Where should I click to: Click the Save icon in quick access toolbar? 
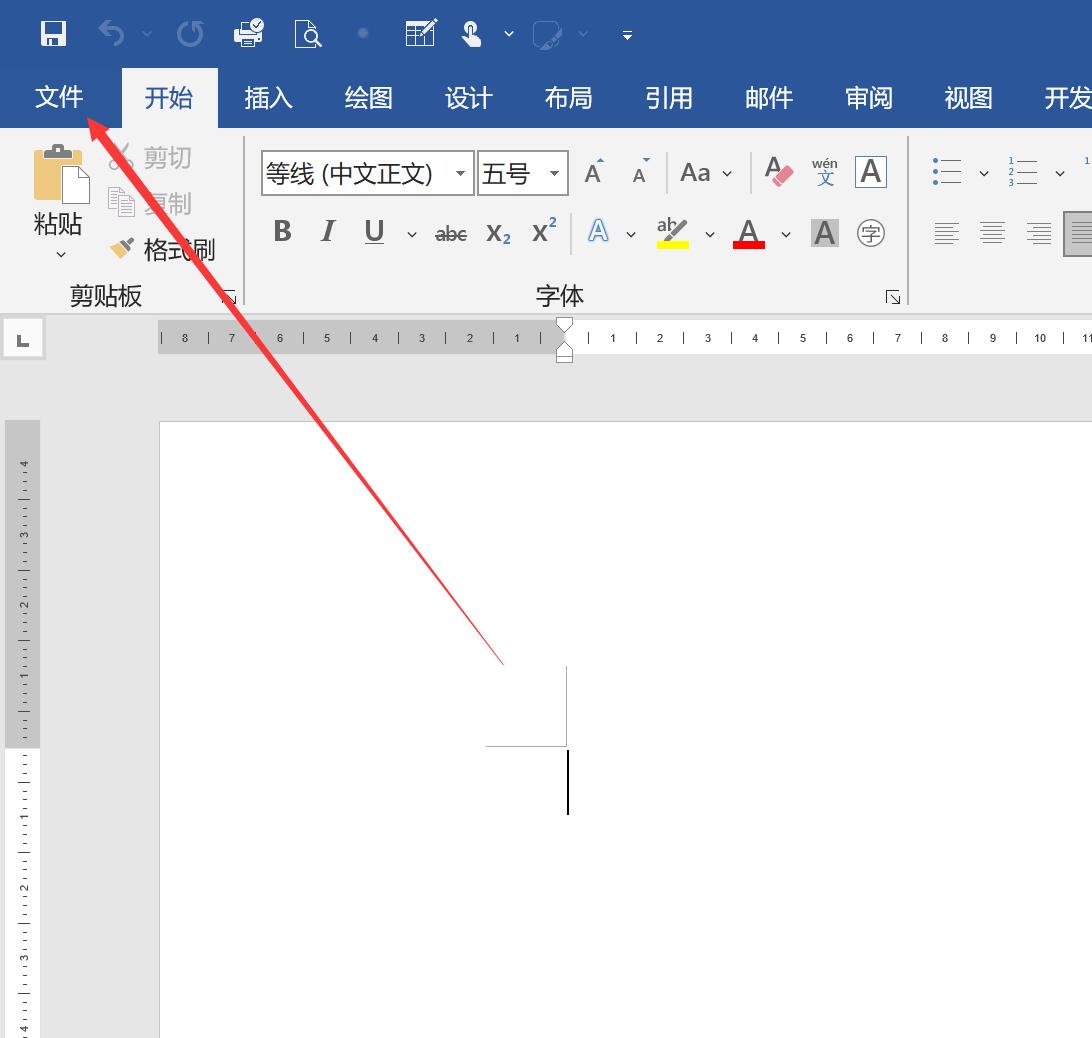53,34
